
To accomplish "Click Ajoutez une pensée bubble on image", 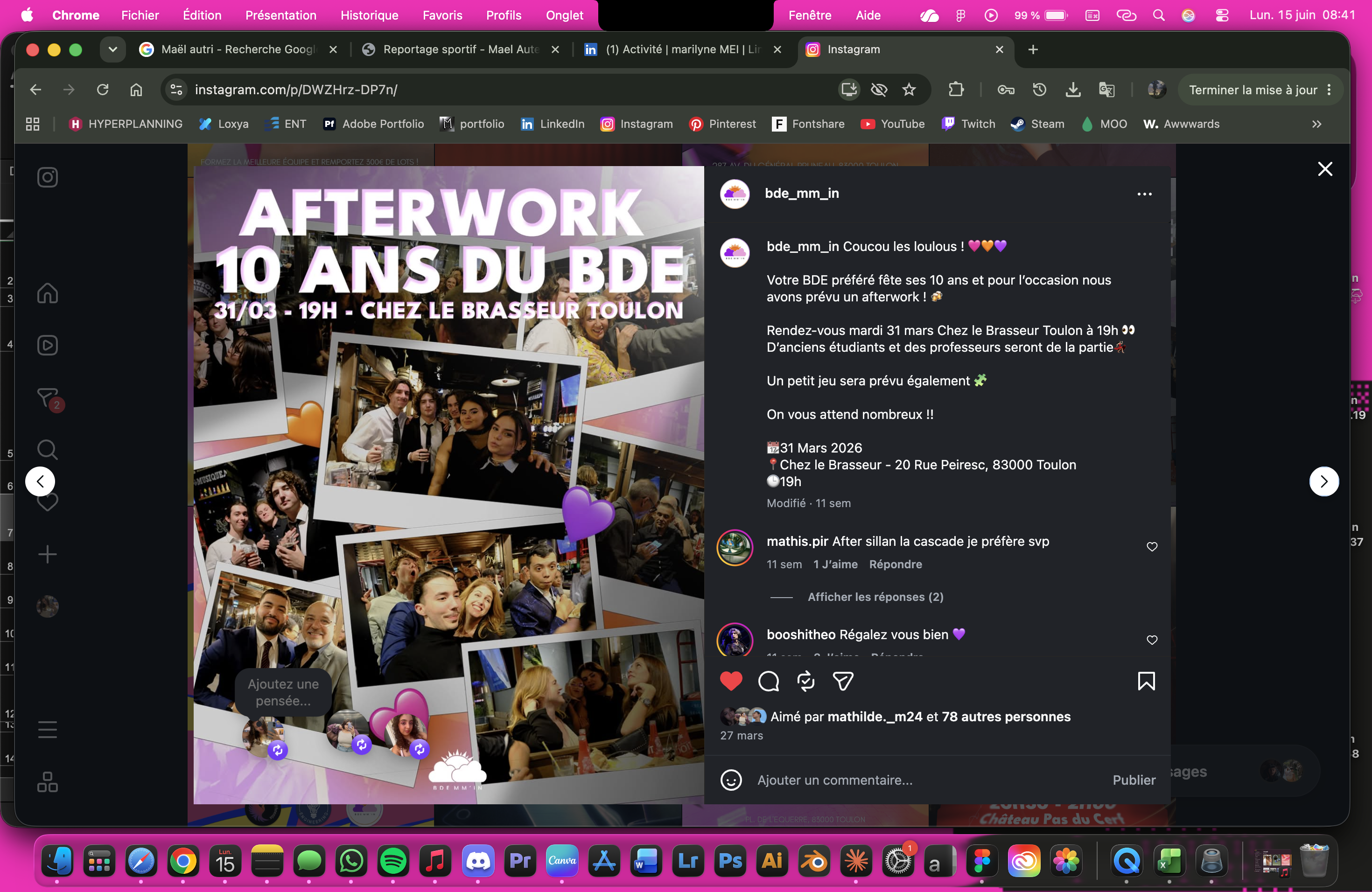I will pyautogui.click(x=283, y=692).
